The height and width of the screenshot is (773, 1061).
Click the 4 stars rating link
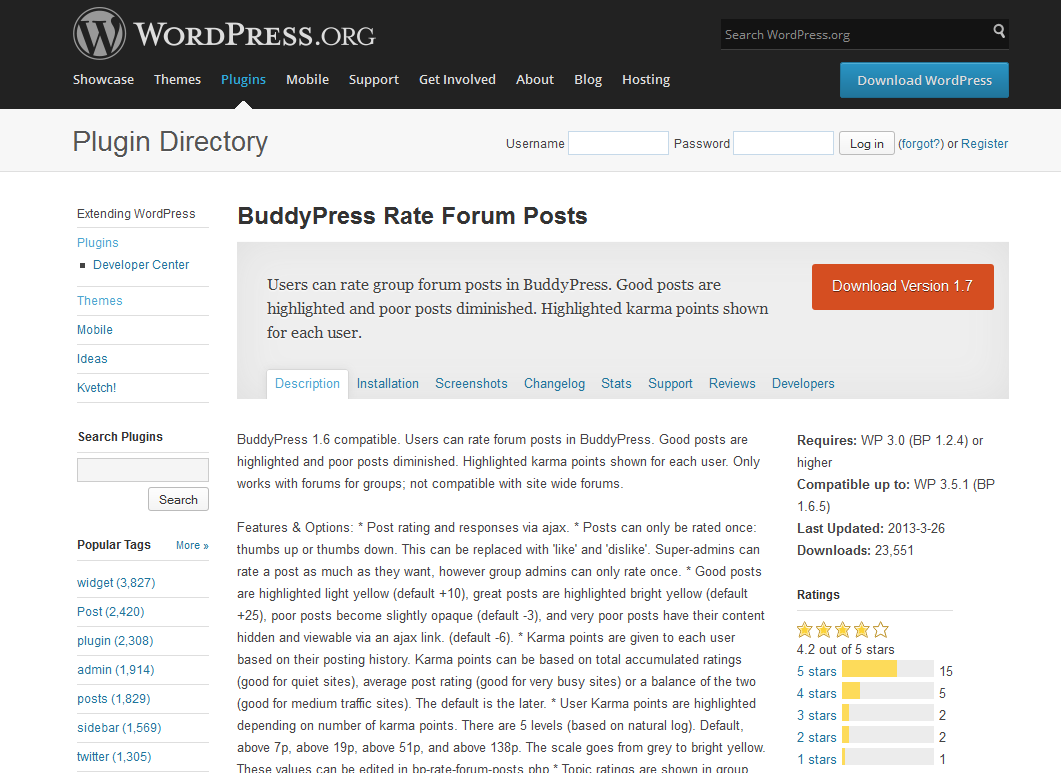coord(817,693)
